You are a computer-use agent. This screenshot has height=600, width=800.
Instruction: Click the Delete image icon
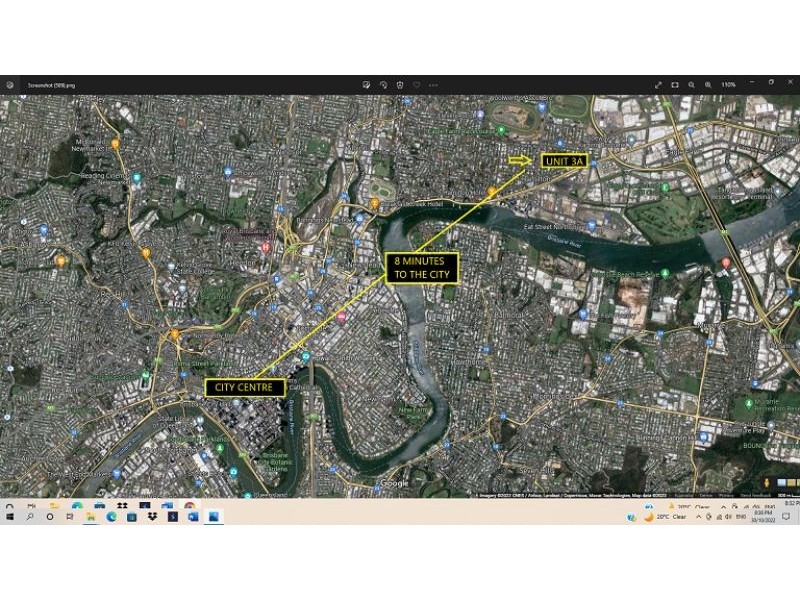(400, 85)
